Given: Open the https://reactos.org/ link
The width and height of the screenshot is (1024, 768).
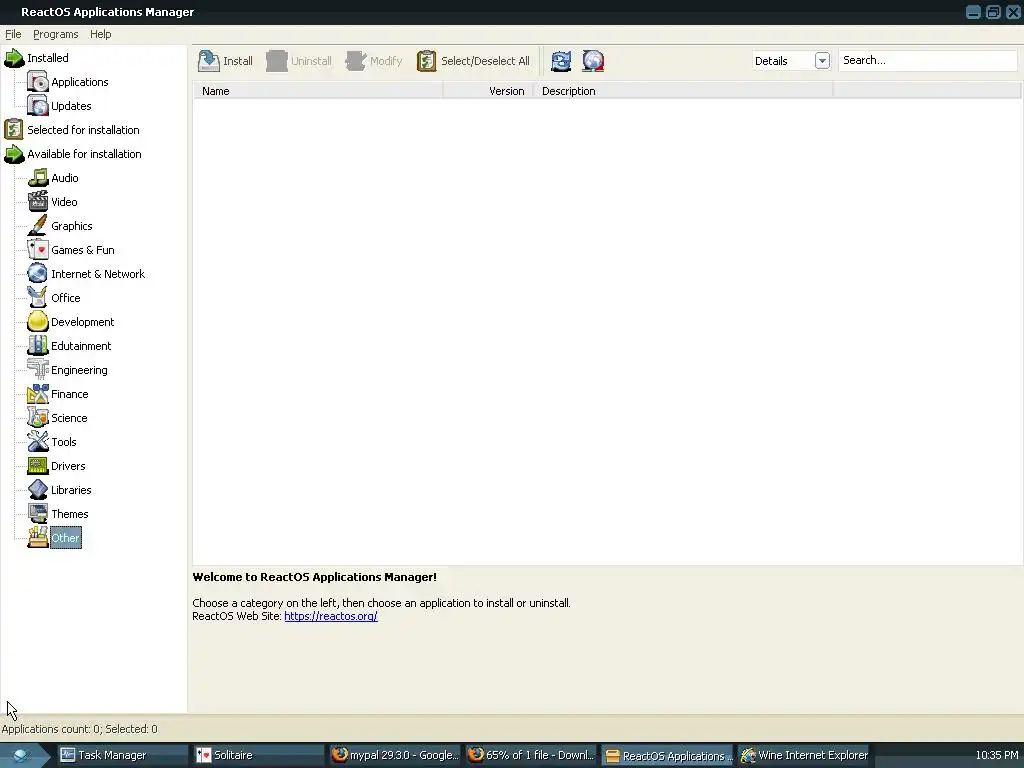Looking at the screenshot, I should click(x=330, y=616).
